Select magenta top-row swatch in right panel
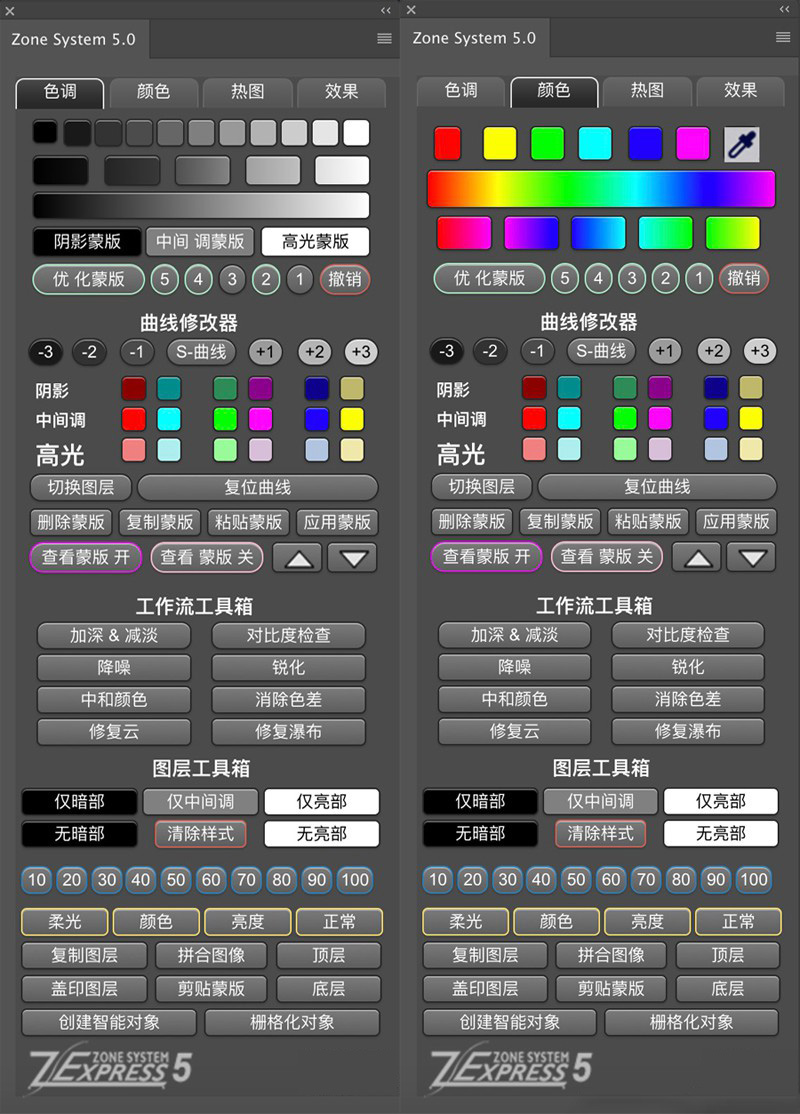The image size is (800, 1114). pyautogui.click(x=692, y=144)
